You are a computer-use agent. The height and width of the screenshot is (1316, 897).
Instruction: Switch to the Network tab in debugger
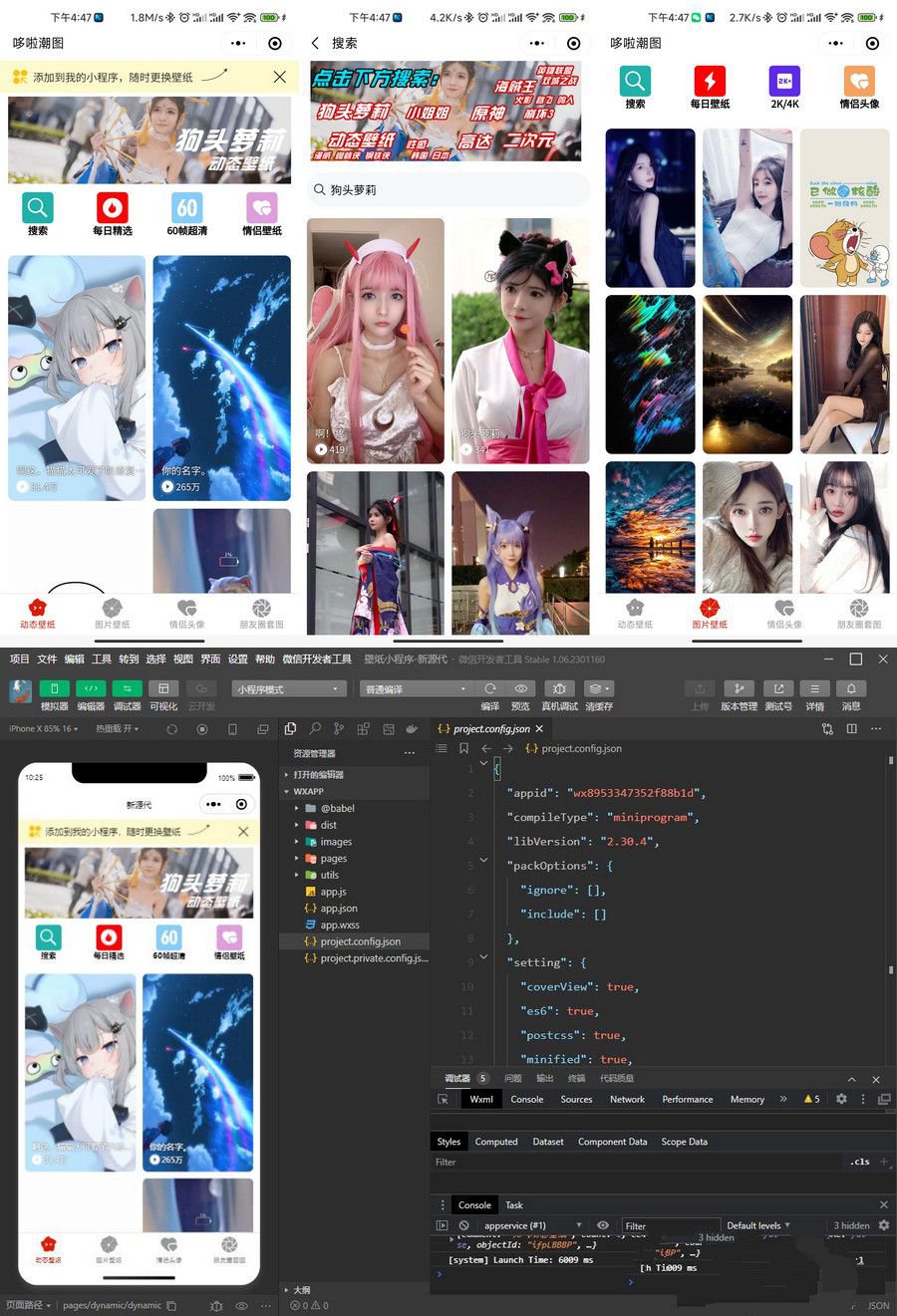click(627, 1099)
